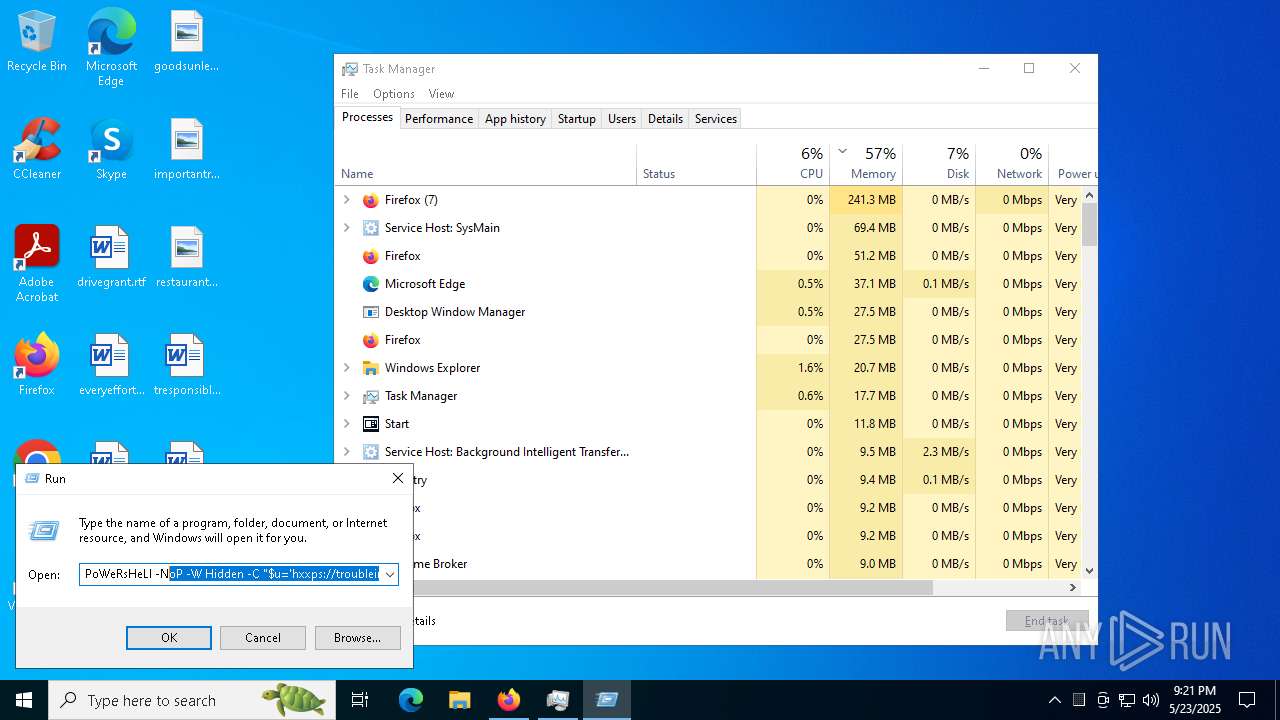The height and width of the screenshot is (720, 1280).
Task: Switch to the Services tab
Action: [716, 119]
